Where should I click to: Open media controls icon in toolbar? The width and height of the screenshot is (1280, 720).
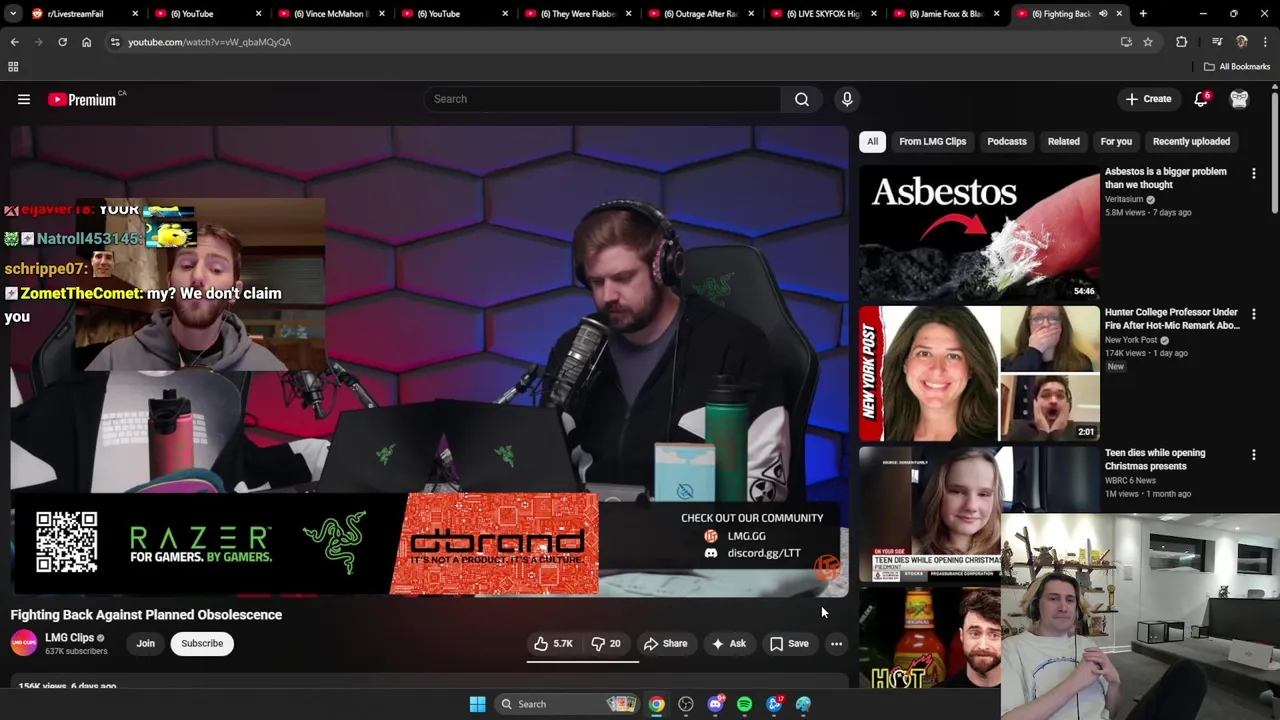[1217, 42]
